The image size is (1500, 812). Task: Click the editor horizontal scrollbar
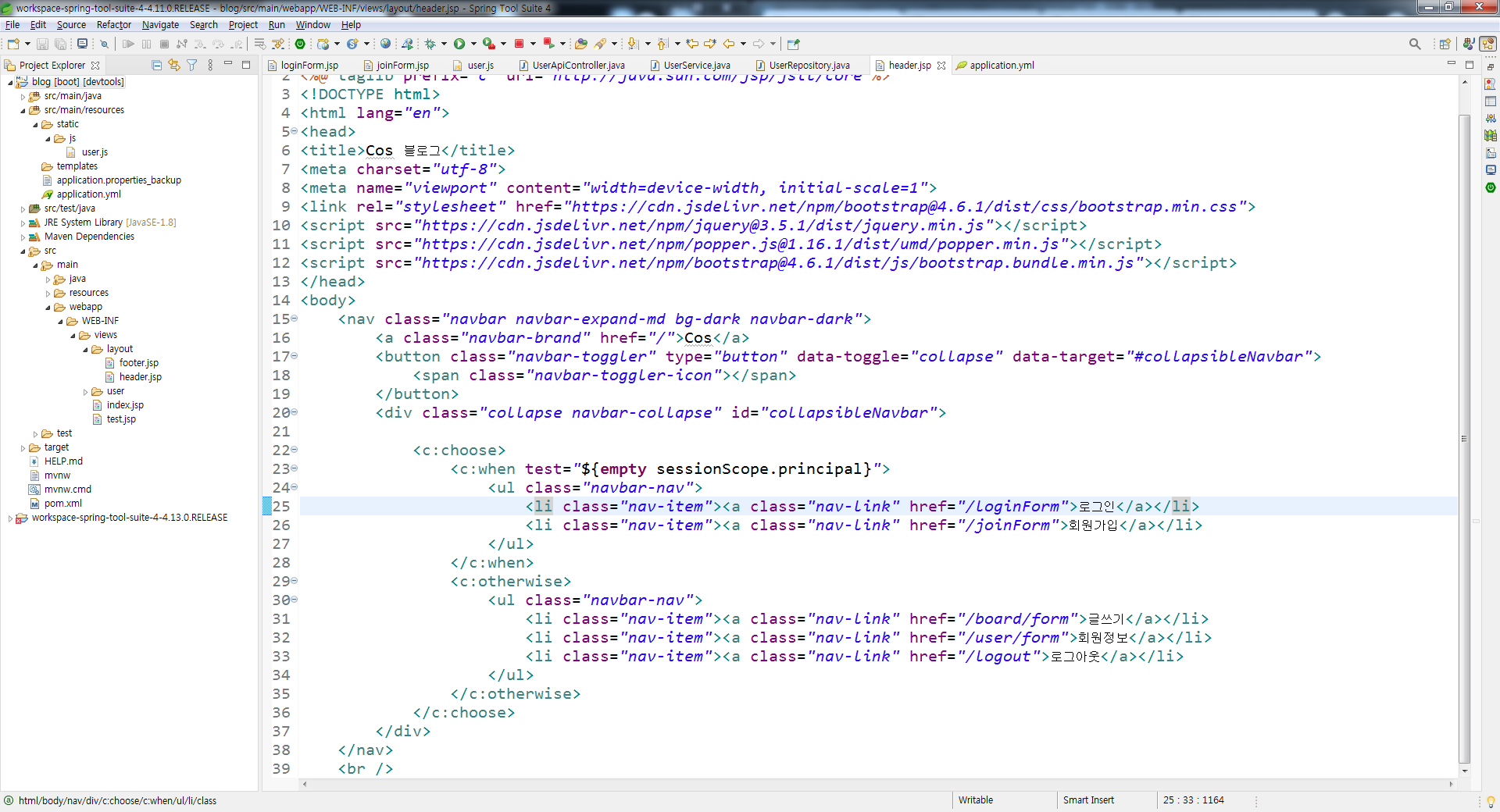click(x=879, y=784)
